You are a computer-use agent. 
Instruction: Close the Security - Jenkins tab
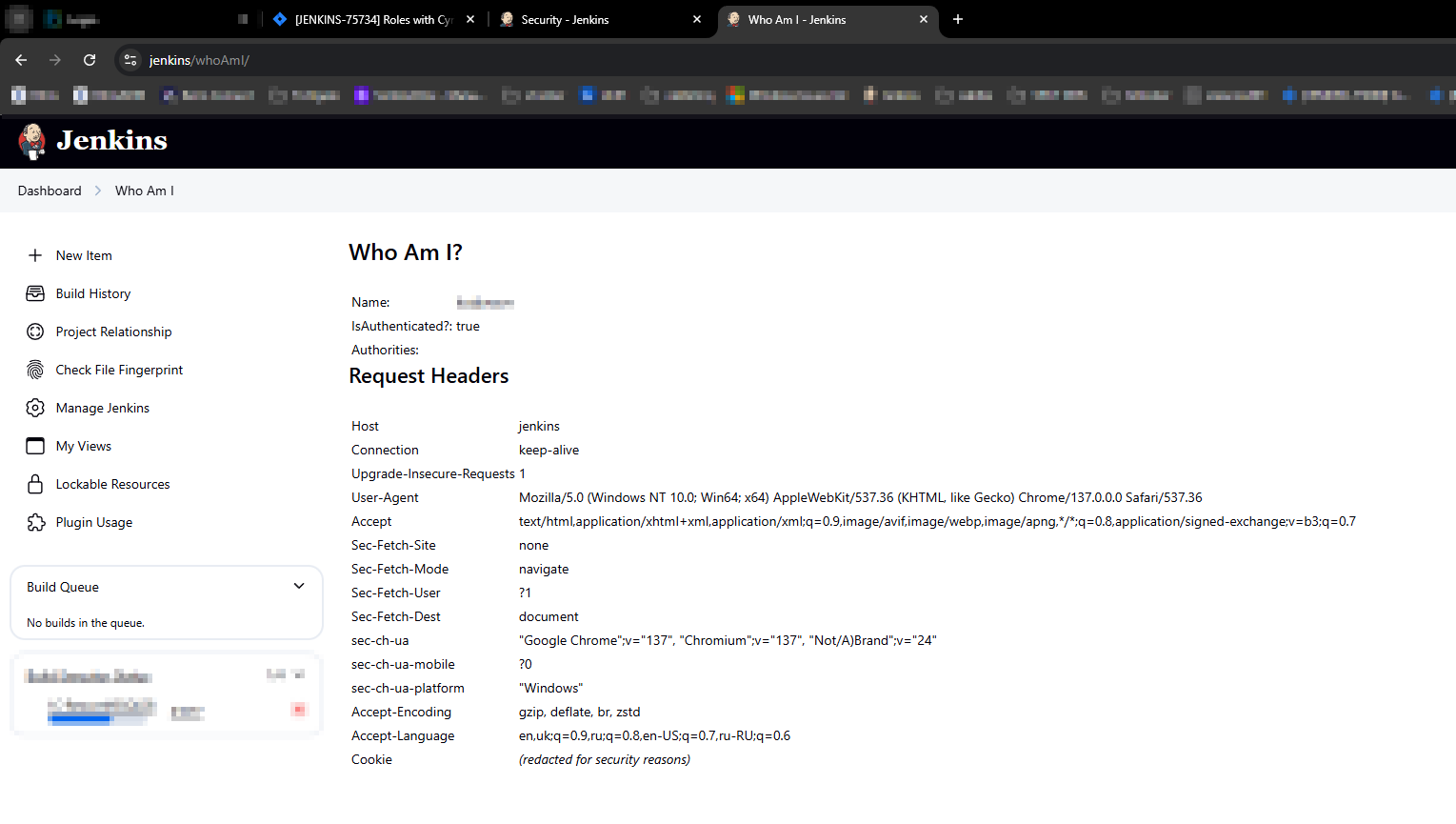pos(697,19)
